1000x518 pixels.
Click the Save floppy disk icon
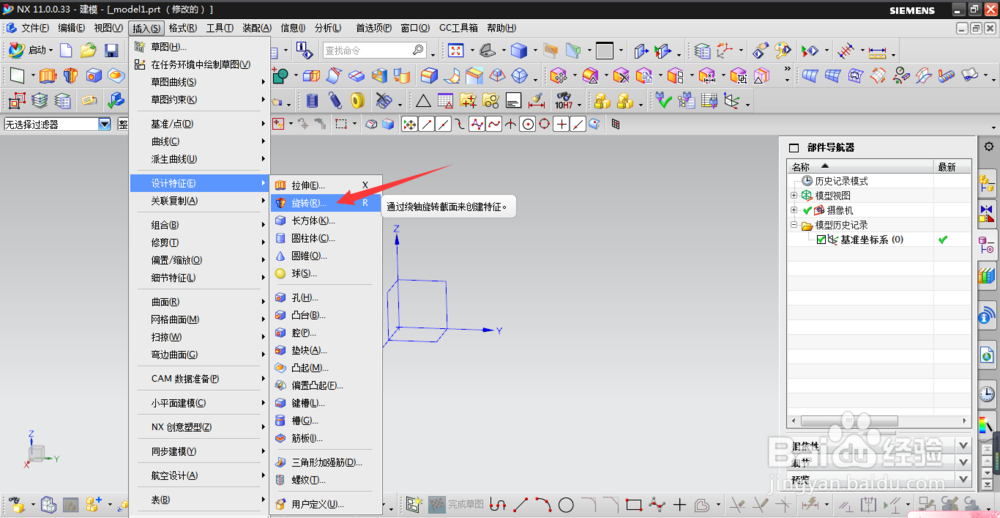pyautogui.click(x=111, y=50)
